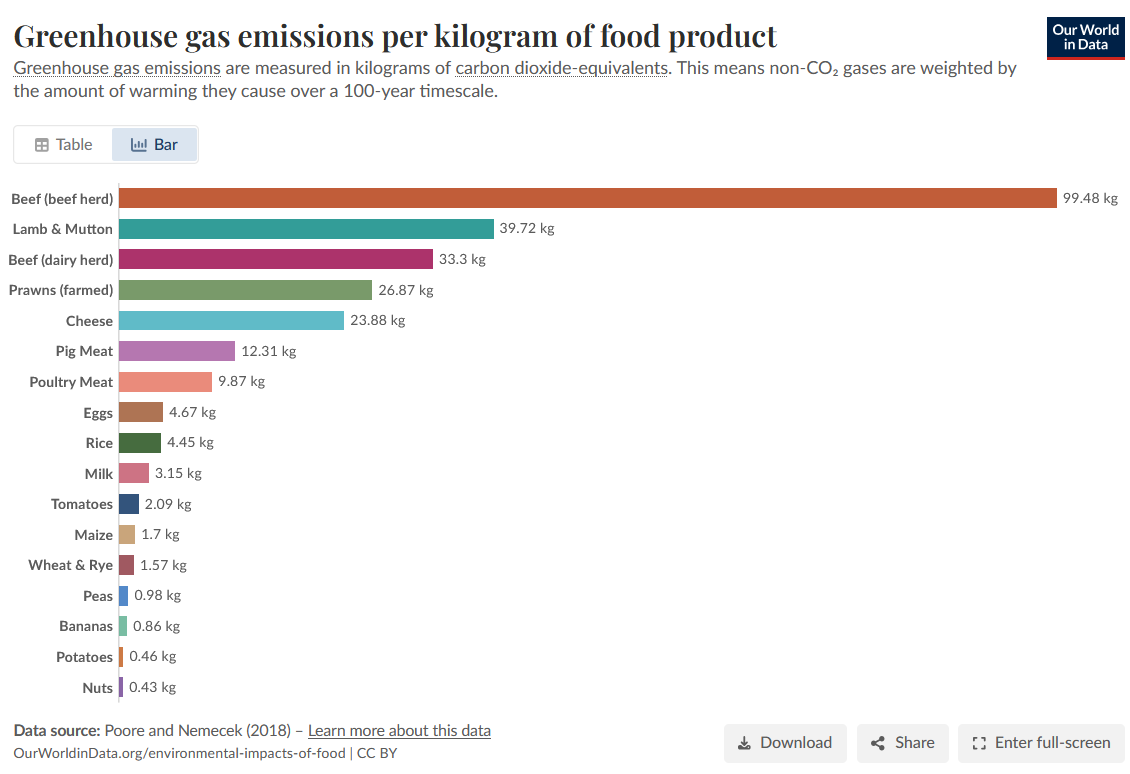This screenshot has width=1130, height=774.
Task: Click the bar chart icon
Action: (138, 145)
